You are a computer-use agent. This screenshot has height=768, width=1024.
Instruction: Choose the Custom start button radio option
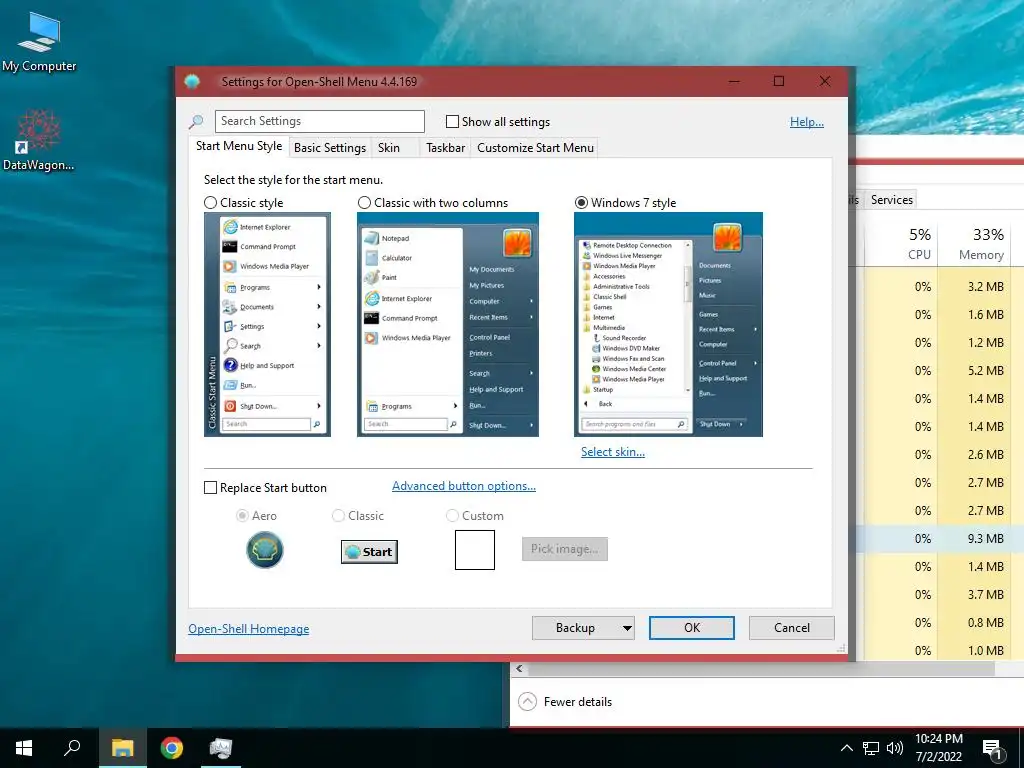(x=452, y=516)
